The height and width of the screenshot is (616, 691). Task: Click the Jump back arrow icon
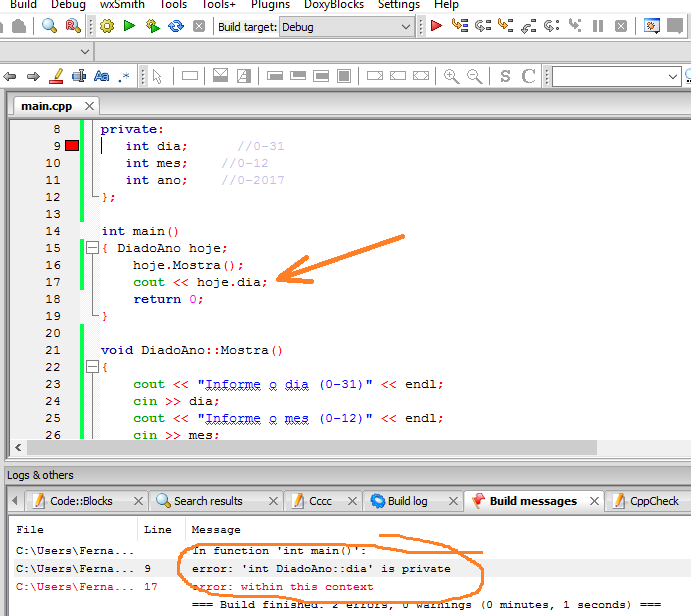coord(11,76)
